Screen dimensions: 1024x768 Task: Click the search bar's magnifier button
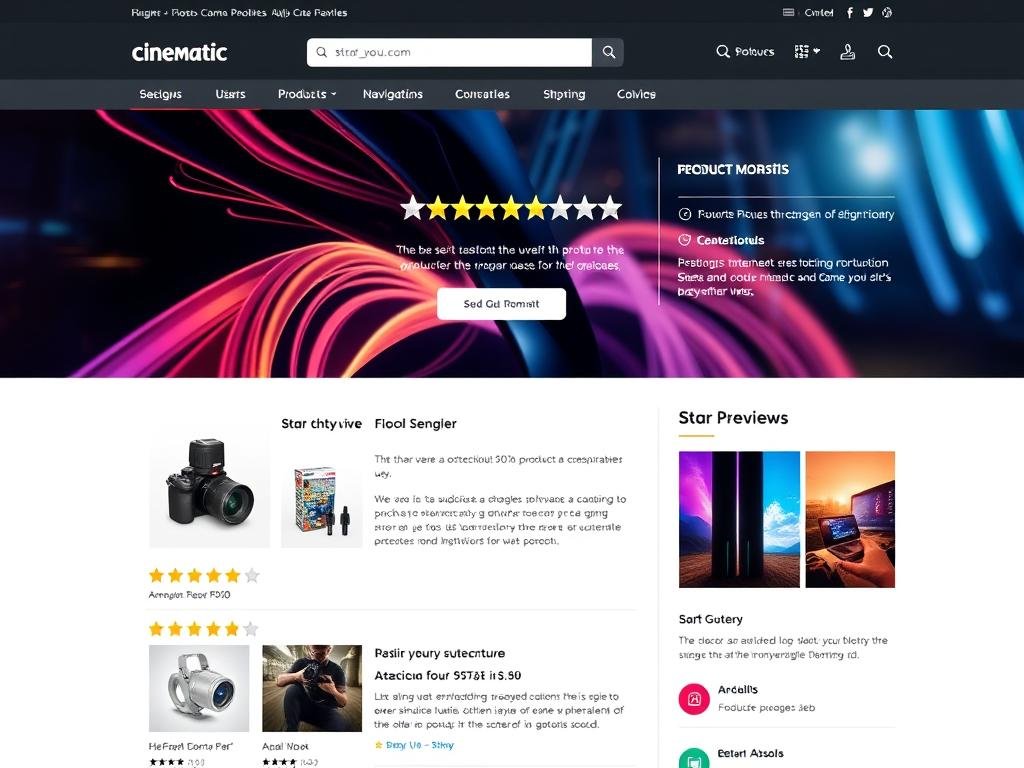click(x=608, y=52)
